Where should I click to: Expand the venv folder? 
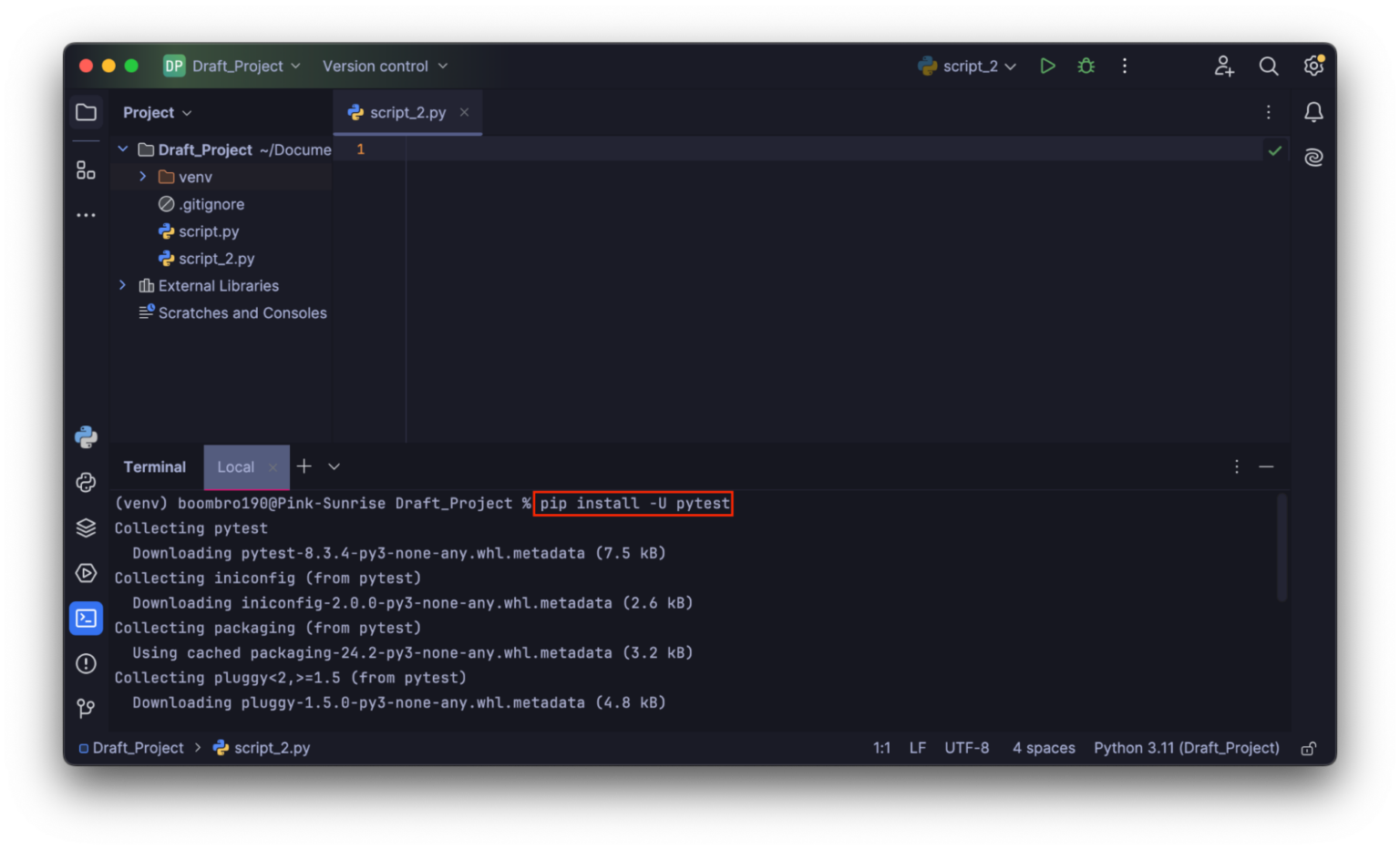(x=143, y=176)
